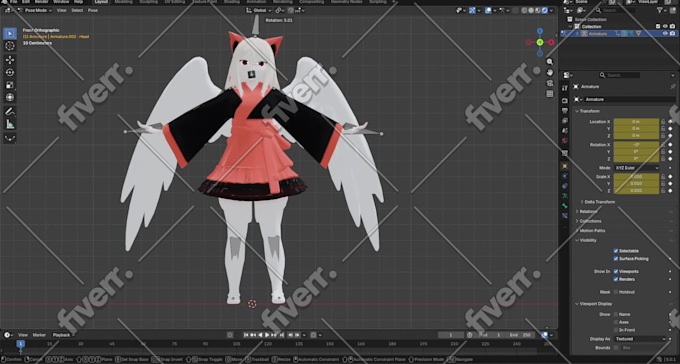Open the Scene properties tab
680x364 pixels.
click(x=565, y=131)
